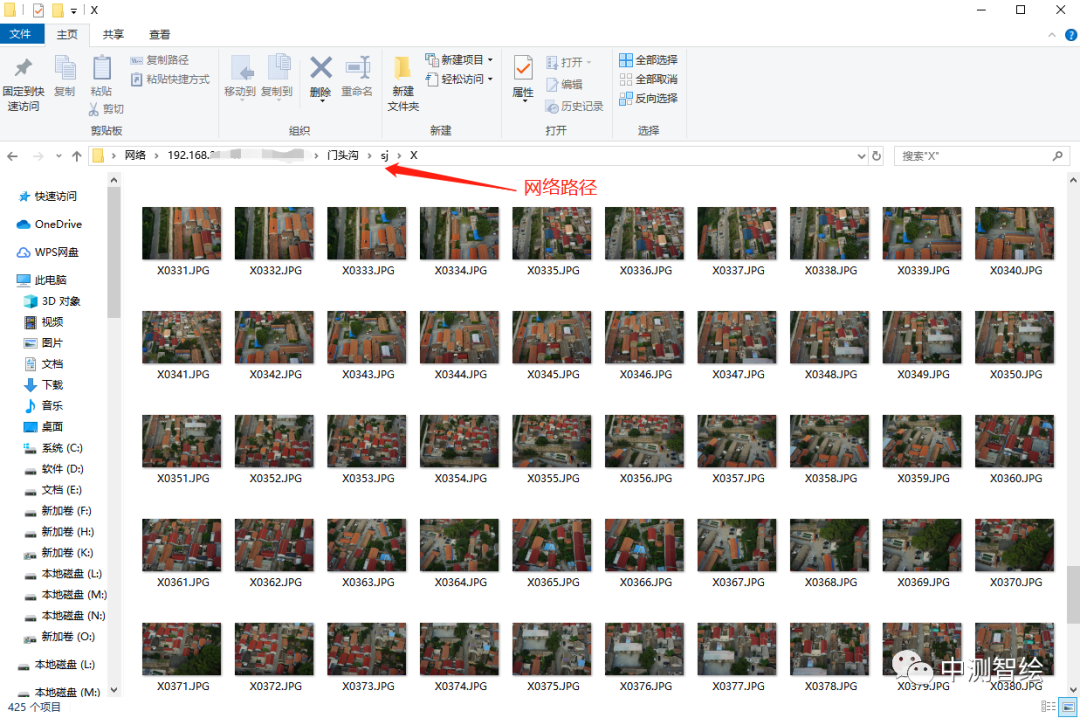
Task: Open the 视频 folder in sidebar
Action: click(x=44, y=322)
